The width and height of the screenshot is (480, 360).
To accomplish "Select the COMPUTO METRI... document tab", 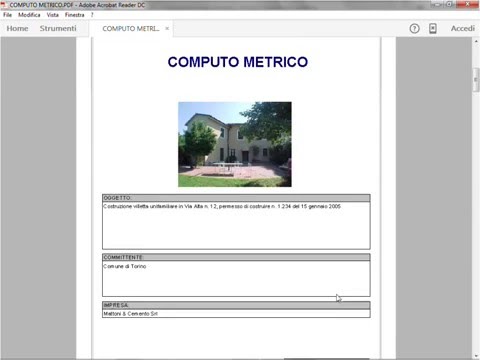I will point(131,29).
